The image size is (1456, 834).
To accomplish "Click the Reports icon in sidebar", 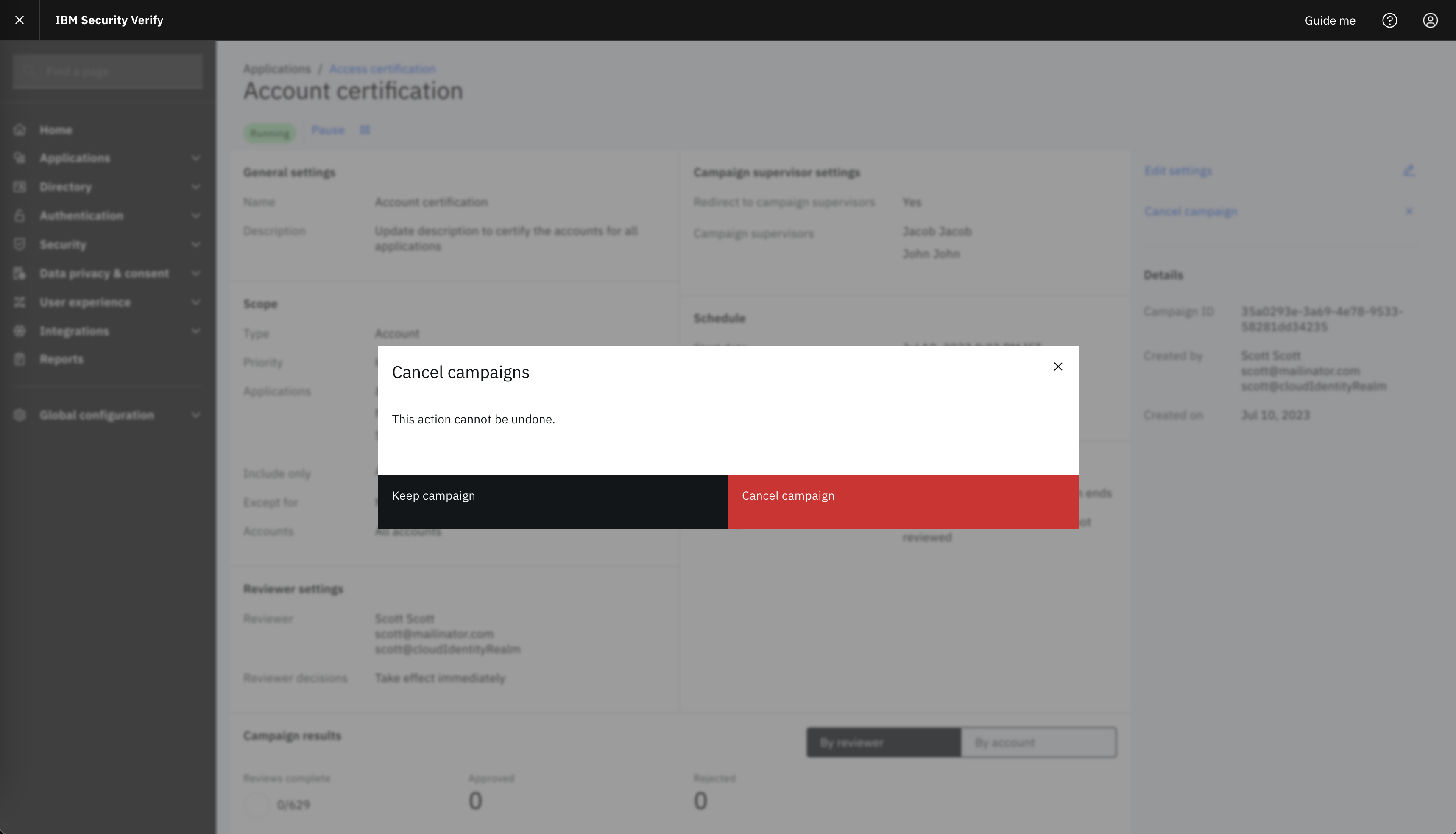I will tap(20, 359).
